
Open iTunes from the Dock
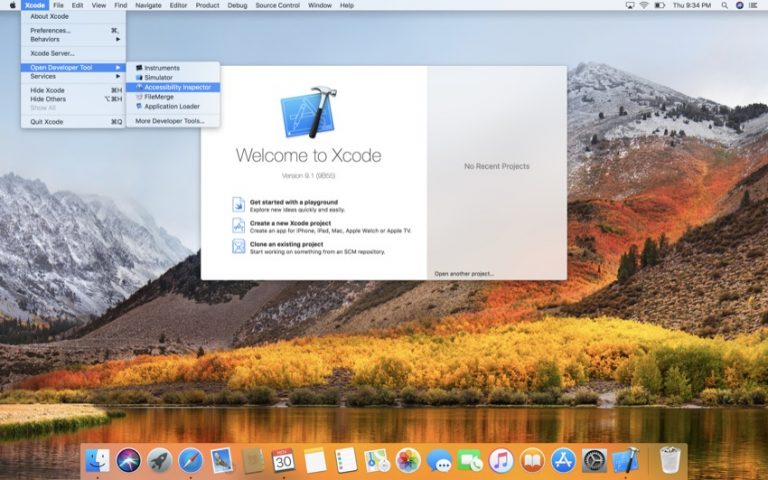501,461
